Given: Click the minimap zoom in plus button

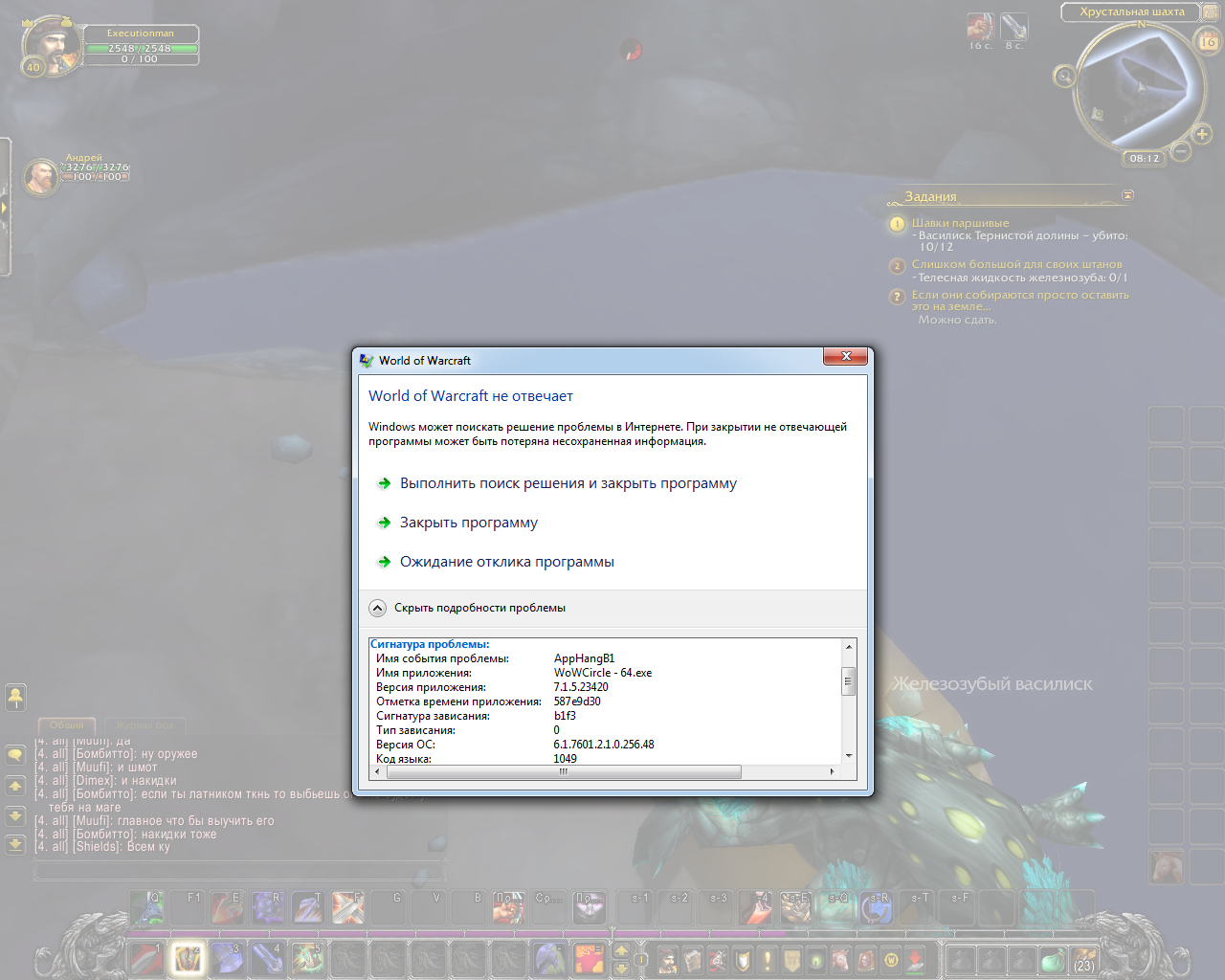Looking at the screenshot, I should point(1202,134).
